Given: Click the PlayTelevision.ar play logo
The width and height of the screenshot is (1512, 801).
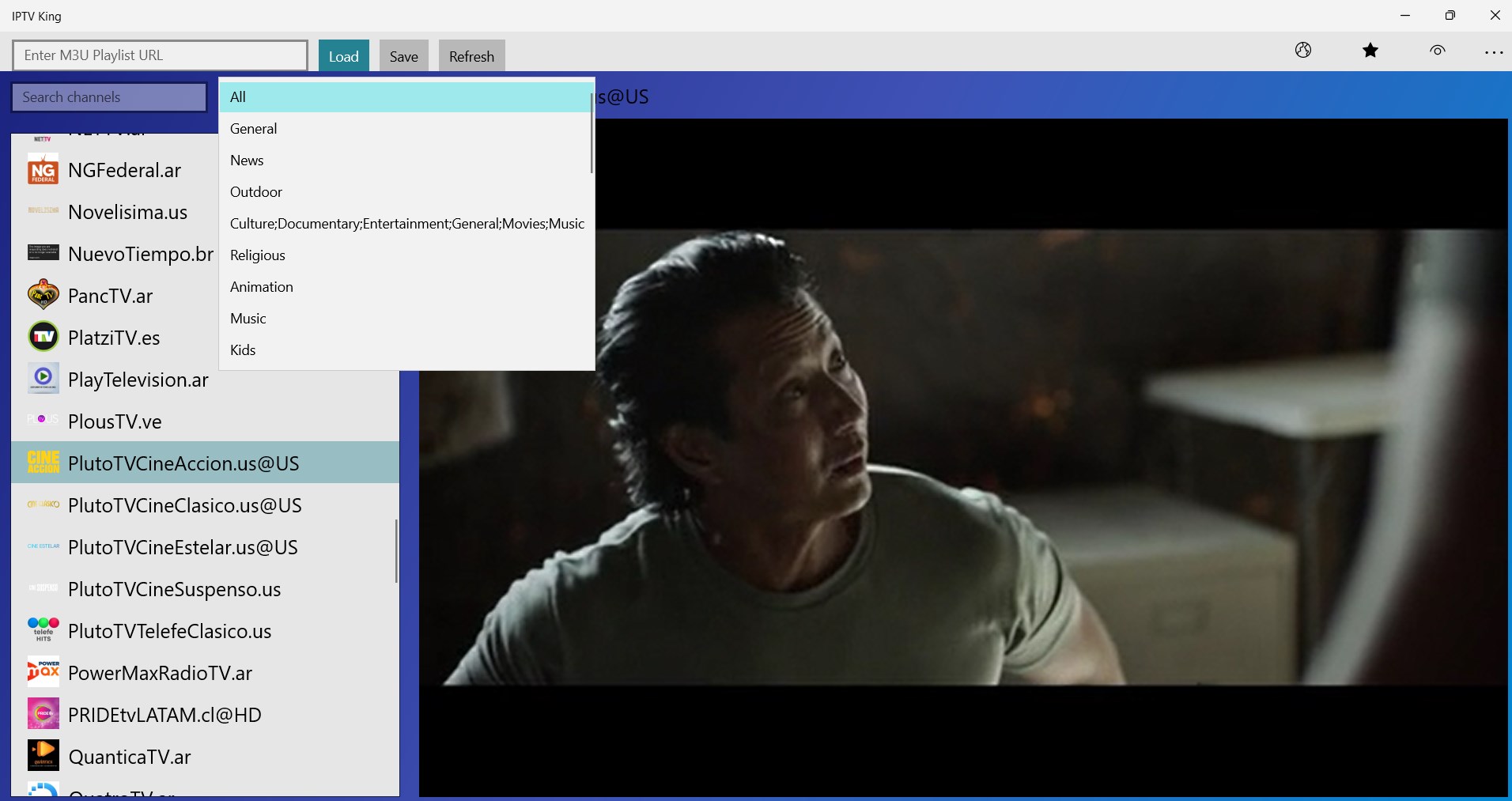Looking at the screenshot, I should pyautogui.click(x=43, y=378).
